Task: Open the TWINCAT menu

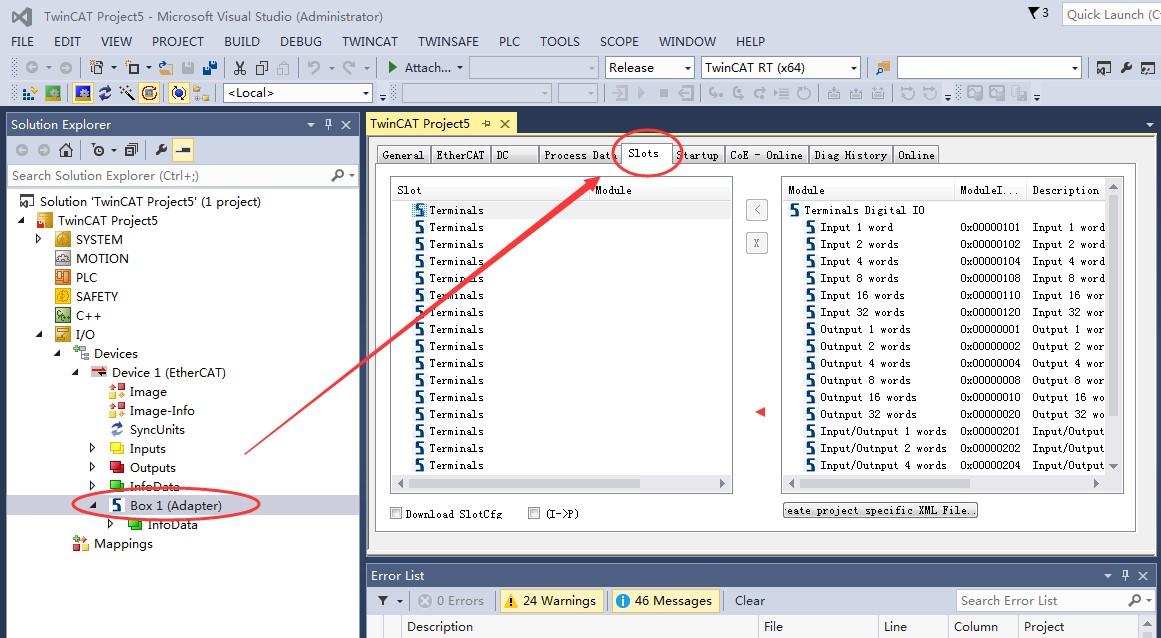Action: [x=370, y=42]
